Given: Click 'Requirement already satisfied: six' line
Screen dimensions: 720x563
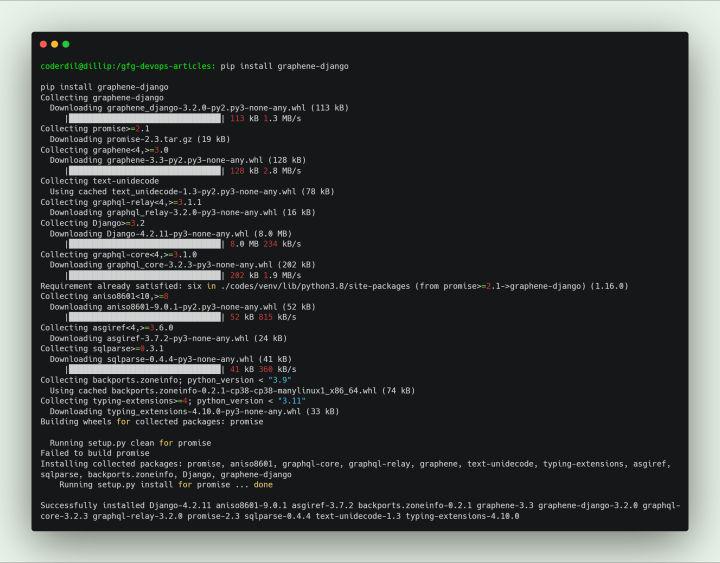Looking at the screenshot, I should tap(334, 286).
